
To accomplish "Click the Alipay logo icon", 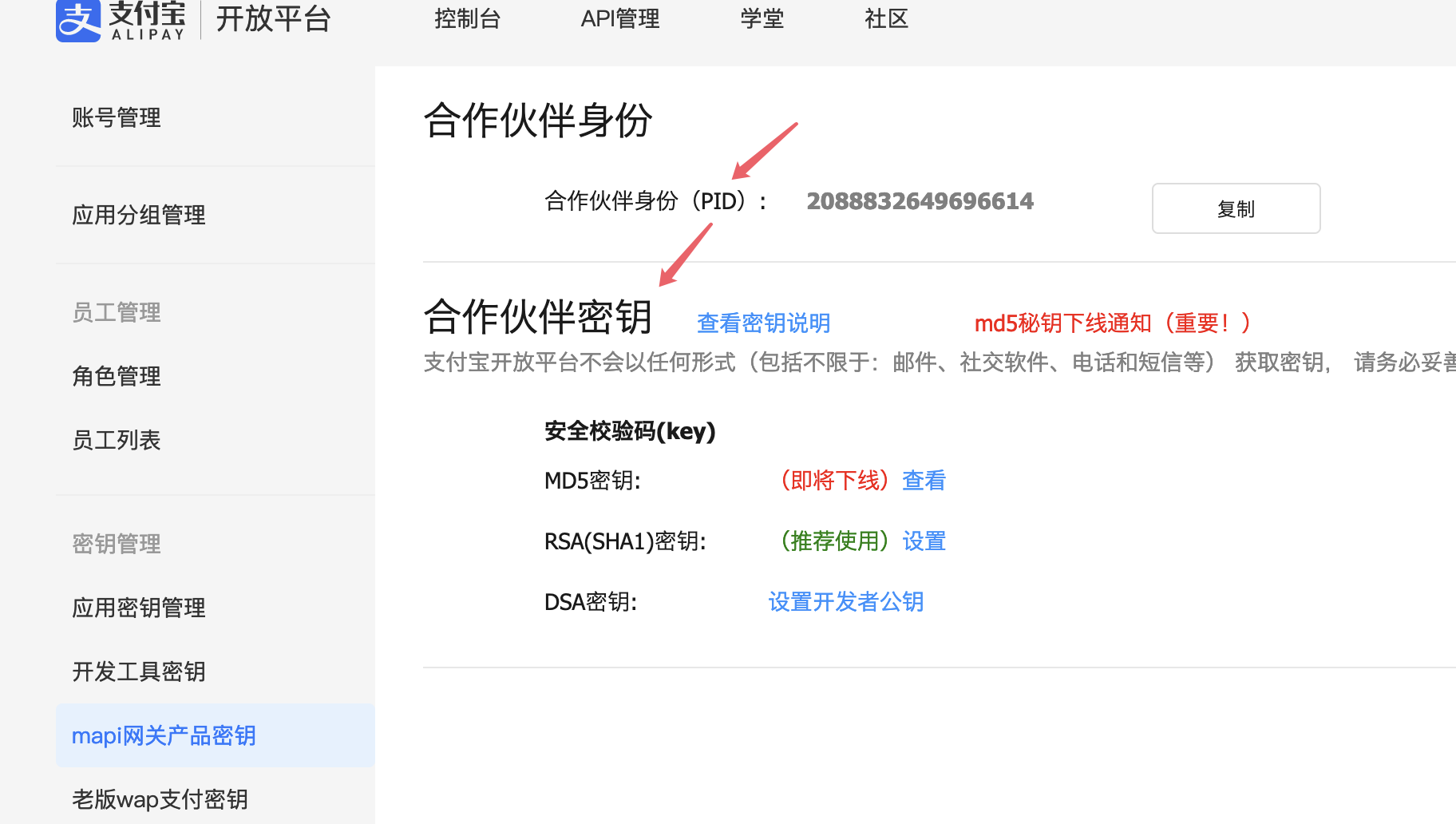I will [x=78, y=21].
